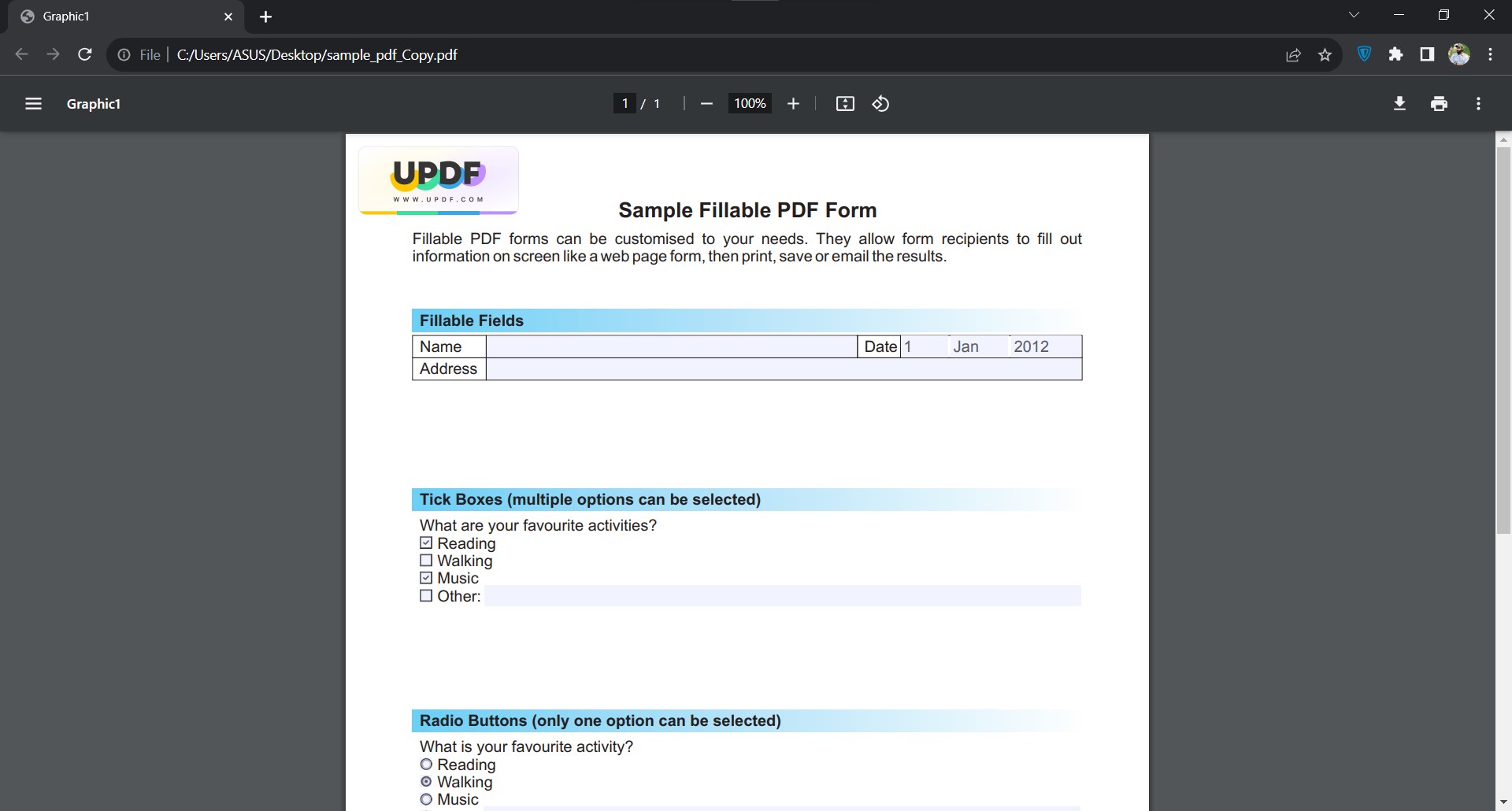Viewport: 1512px width, 811px height.
Task: Reload the current page
Action: tap(84, 54)
